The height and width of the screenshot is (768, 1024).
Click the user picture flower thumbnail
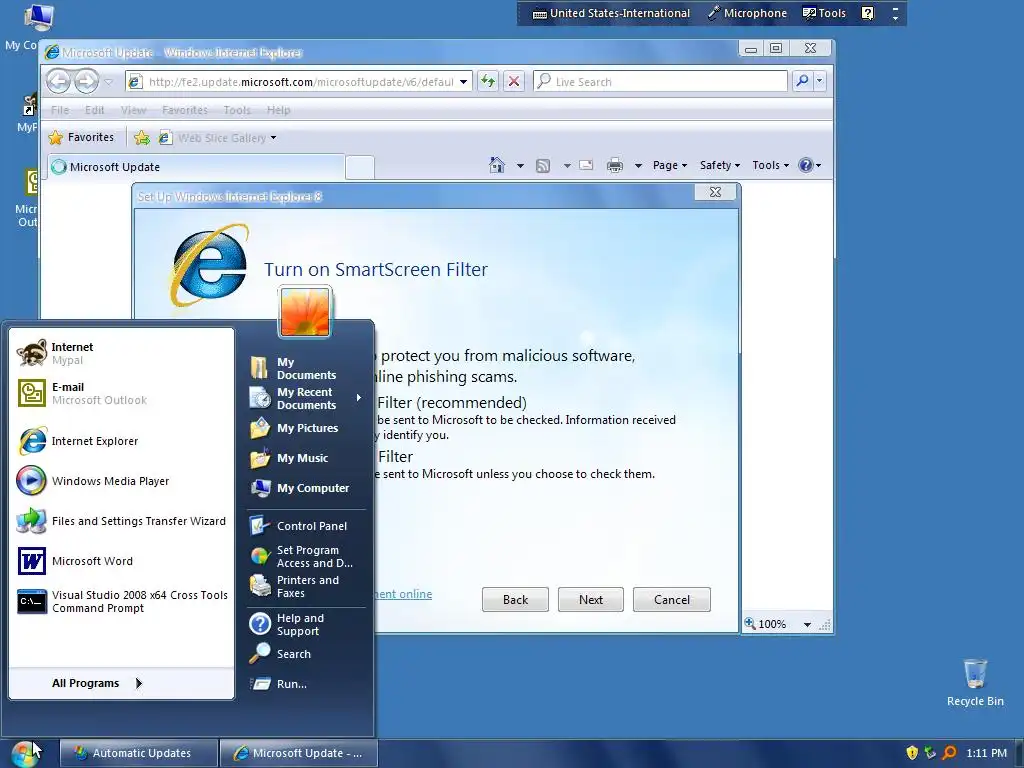point(305,312)
